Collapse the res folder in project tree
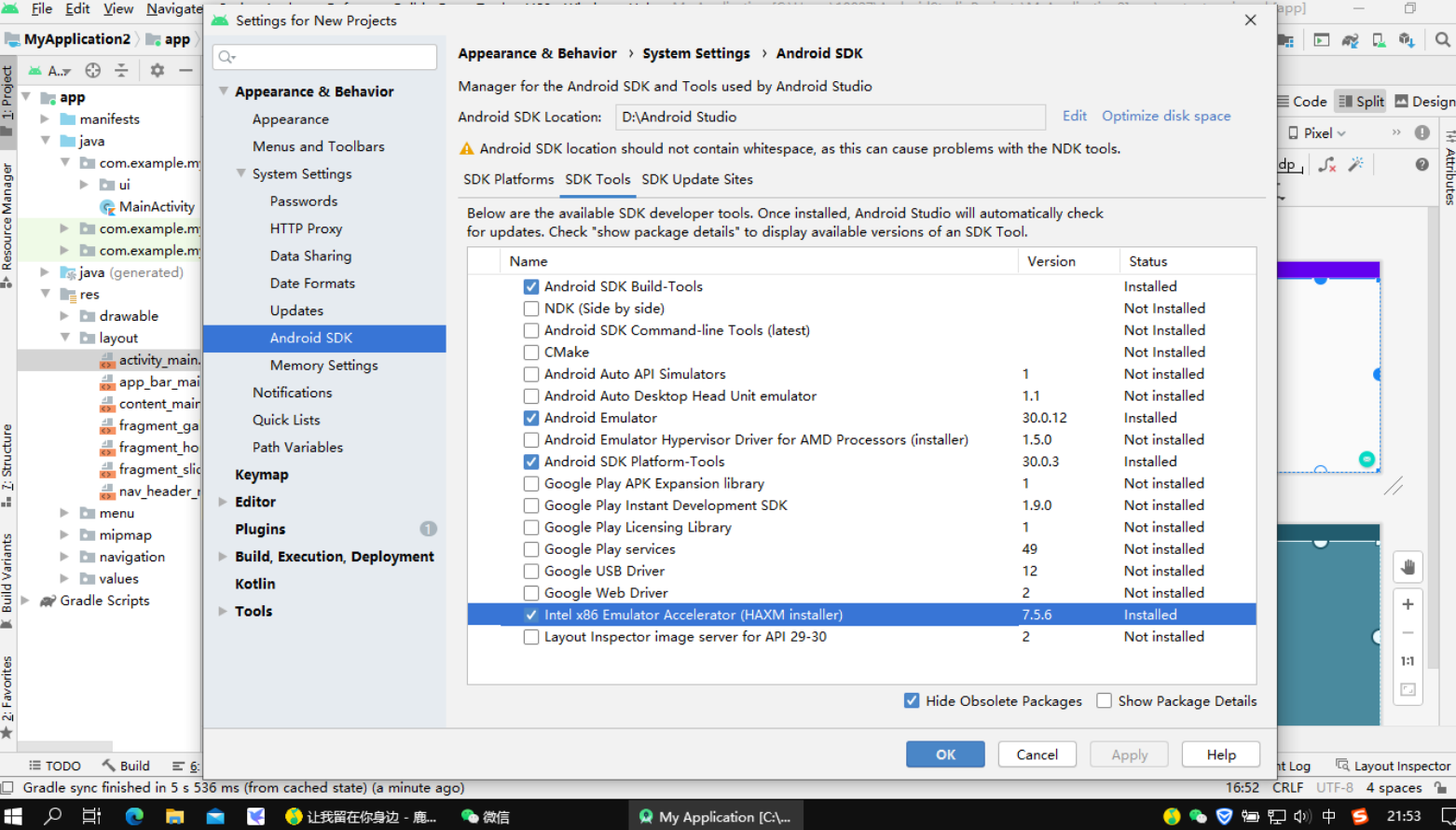The height and width of the screenshot is (830, 1456). pos(45,294)
